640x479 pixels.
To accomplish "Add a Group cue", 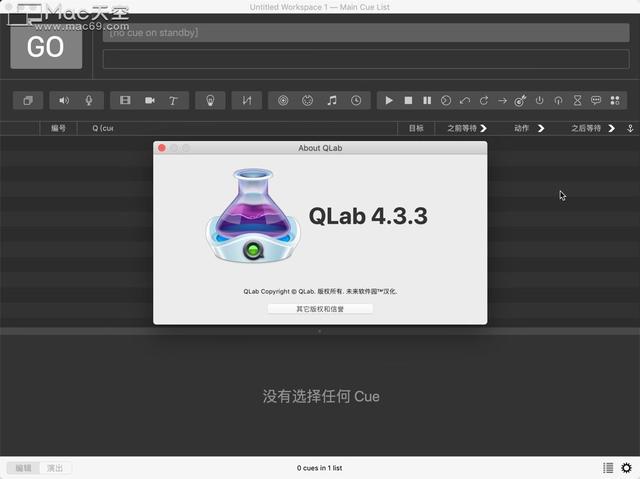I will point(28,100).
